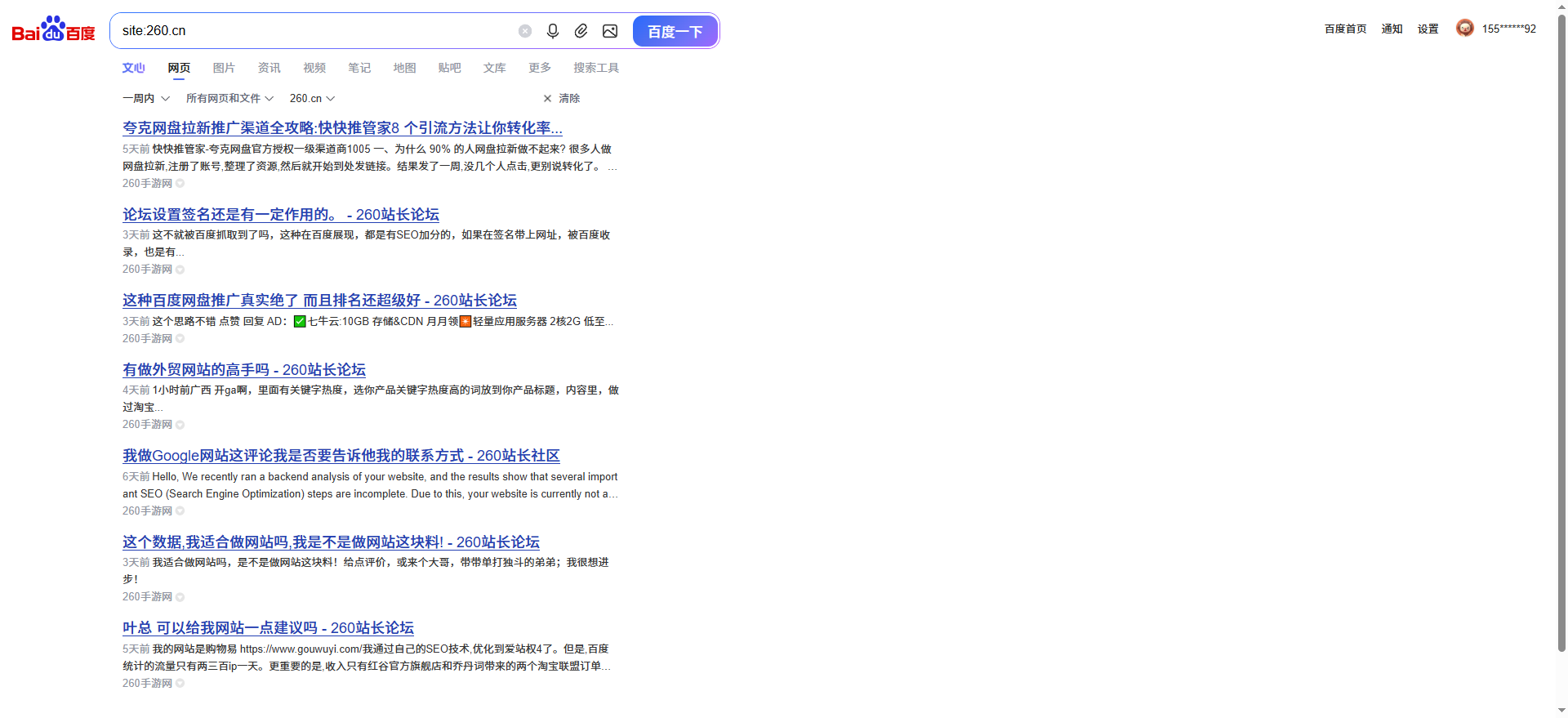This screenshot has width=1568, height=718.
Task: Open 通知 notifications
Action: (x=1392, y=29)
